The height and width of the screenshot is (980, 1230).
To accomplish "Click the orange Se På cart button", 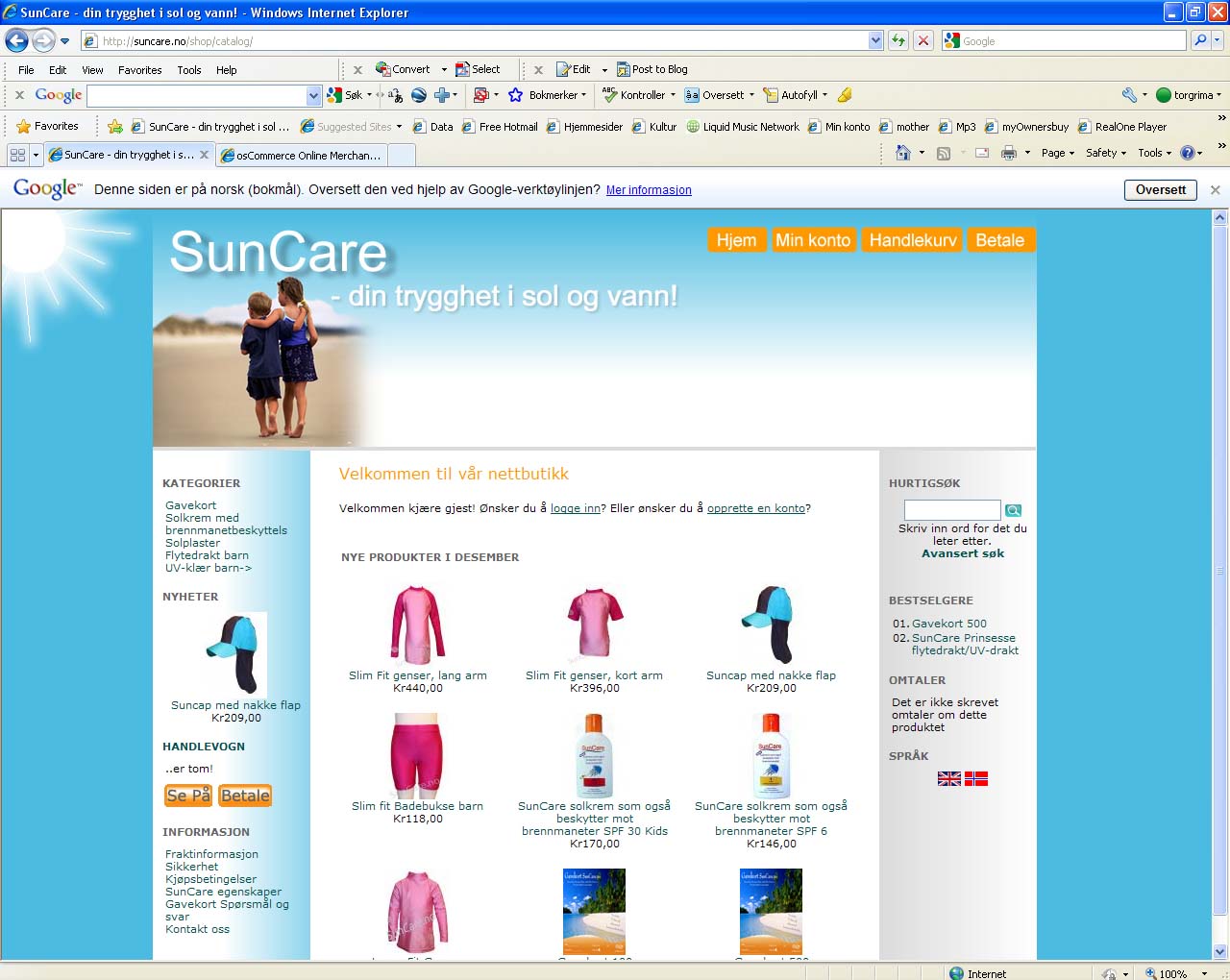I will coord(188,796).
